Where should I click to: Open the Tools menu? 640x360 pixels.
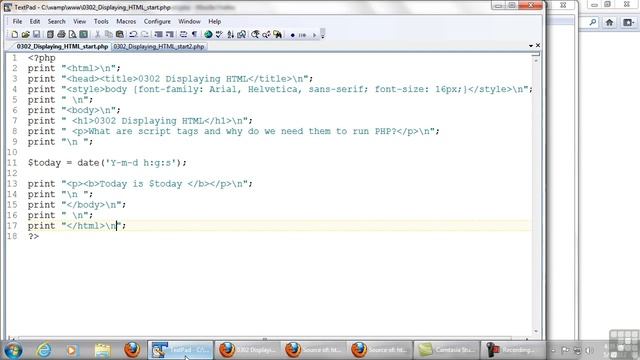pyautogui.click(x=101, y=21)
